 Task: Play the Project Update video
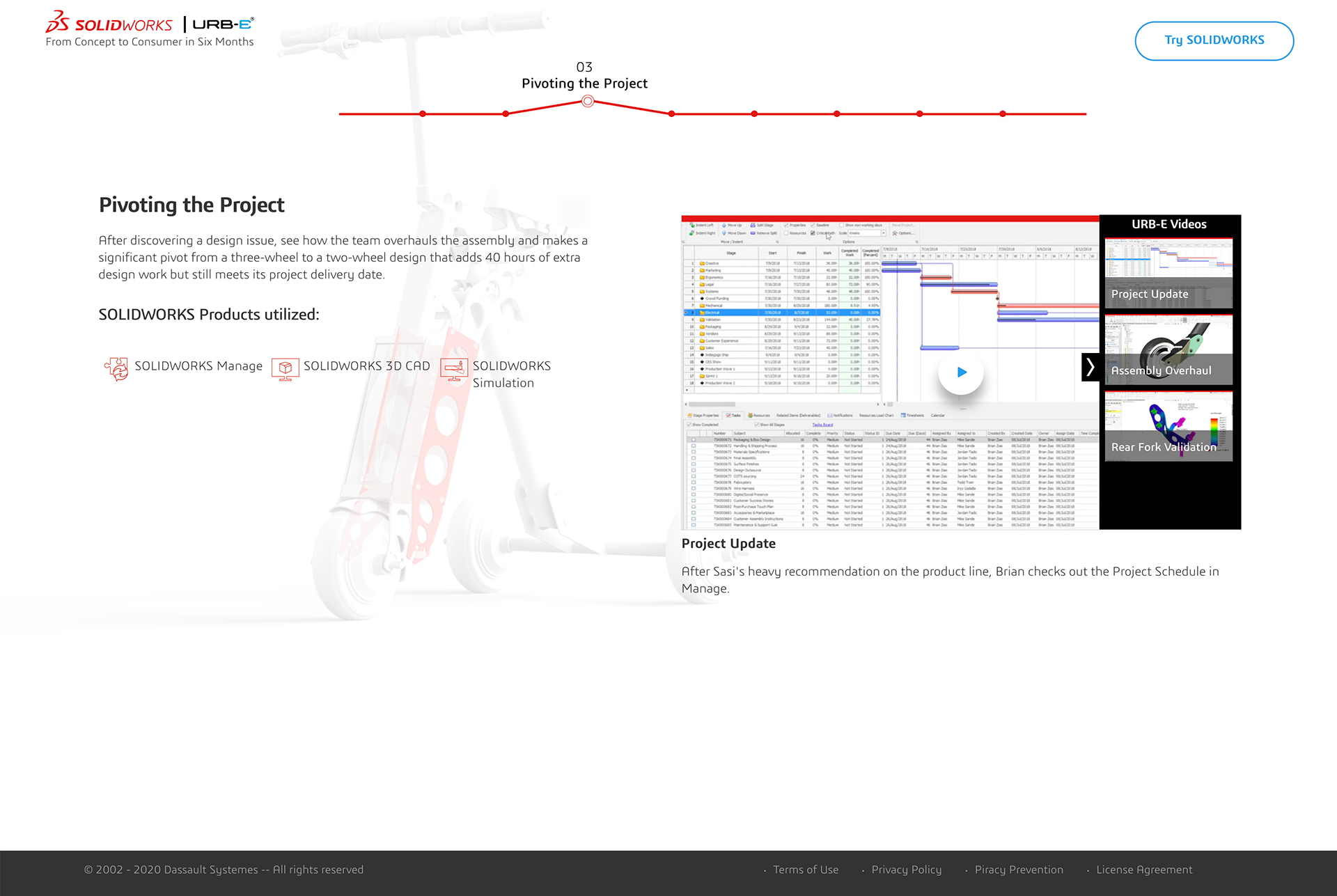coord(961,372)
